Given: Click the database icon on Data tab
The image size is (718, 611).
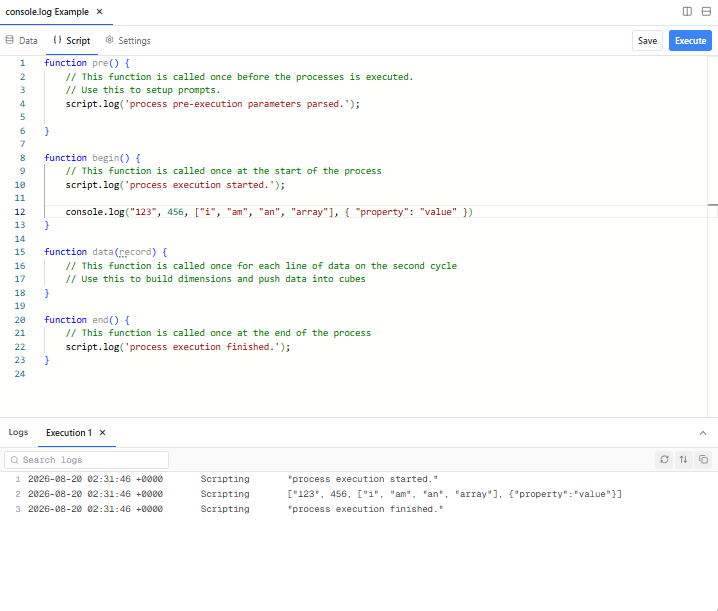Looking at the screenshot, I should (x=10, y=40).
